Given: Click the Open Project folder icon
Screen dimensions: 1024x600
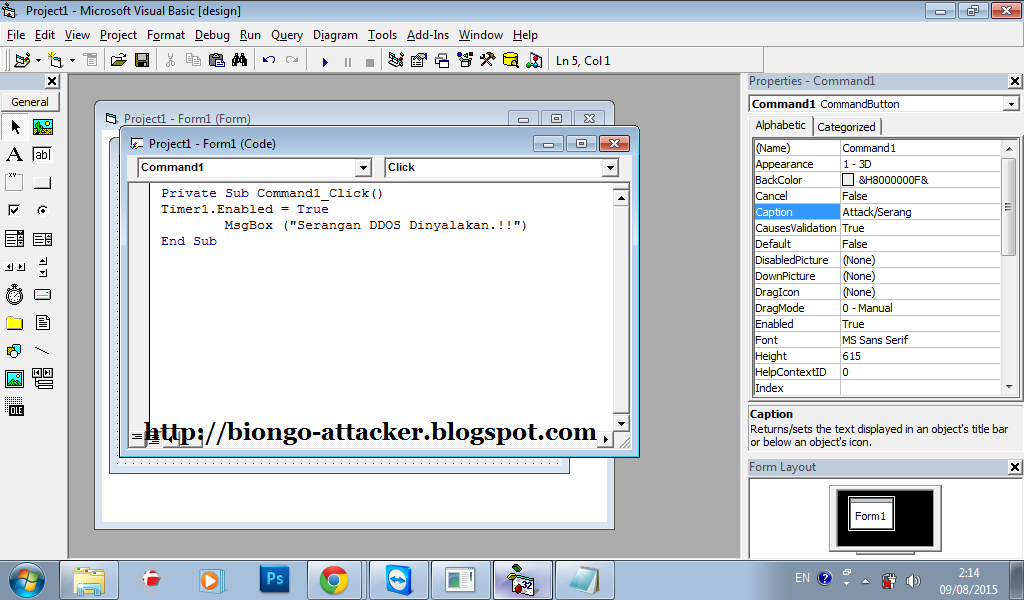Looking at the screenshot, I should [x=118, y=61].
